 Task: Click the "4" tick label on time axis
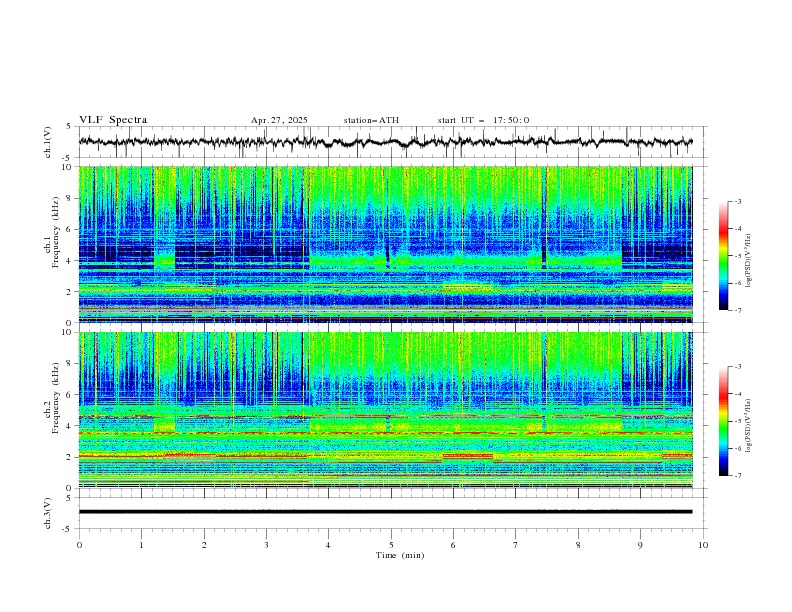[328, 545]
